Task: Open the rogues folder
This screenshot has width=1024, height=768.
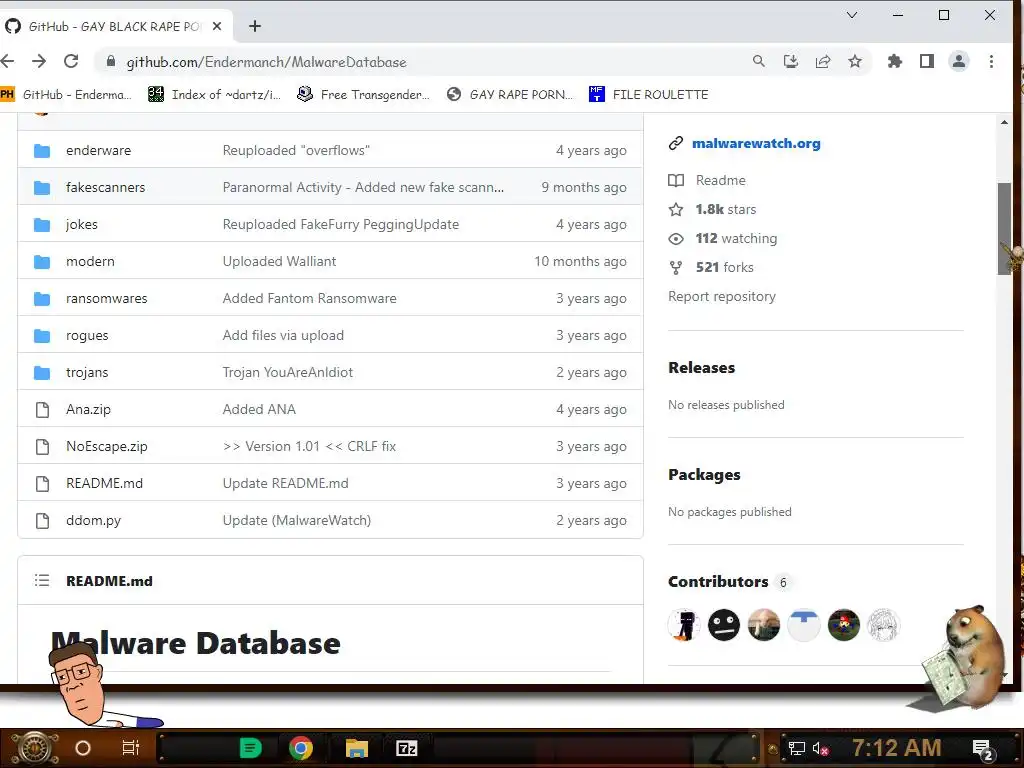Action: click(87, 336)
